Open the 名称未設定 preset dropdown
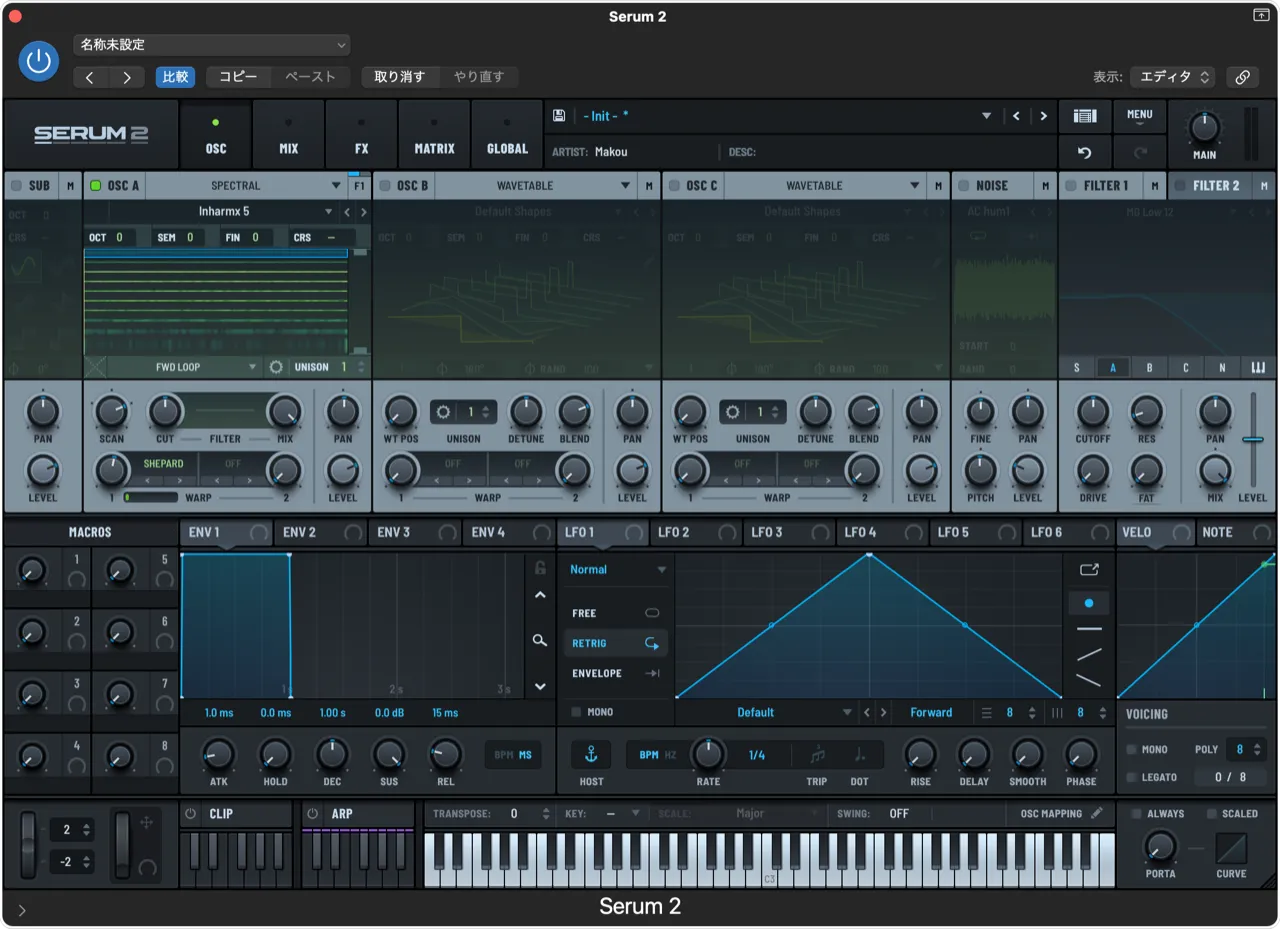This screenshot has height=929, width=1280. coord(211,45)
